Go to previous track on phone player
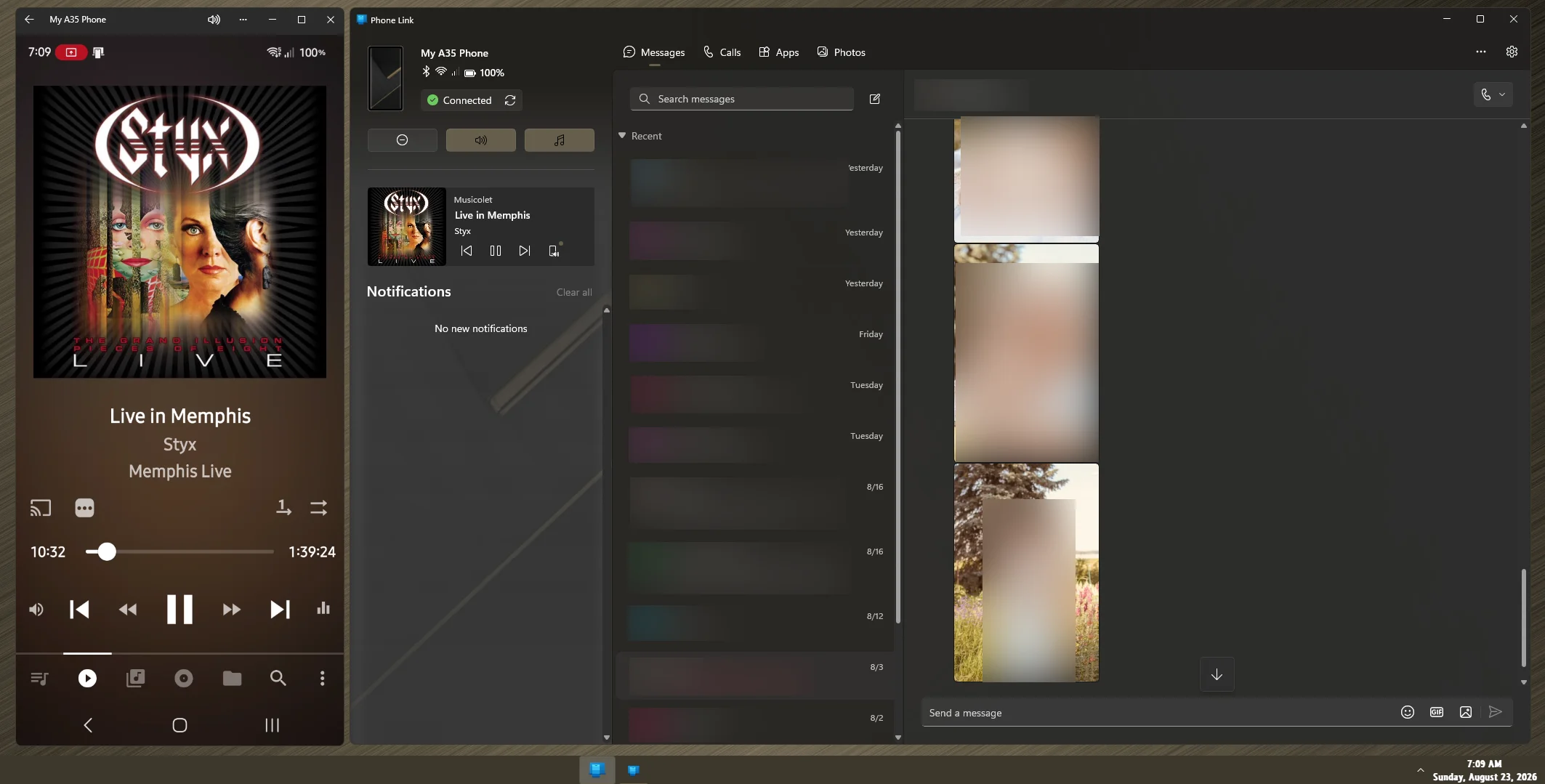 point(79,609)
